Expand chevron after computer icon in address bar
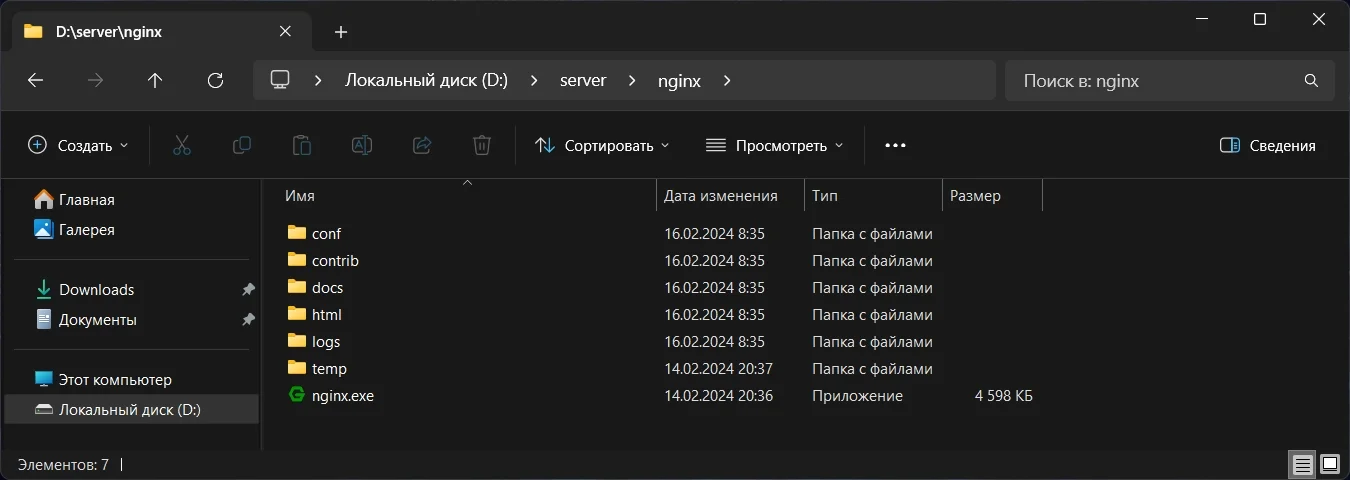This screenshot has width=1350, height=480. click(x=318, y=80)
